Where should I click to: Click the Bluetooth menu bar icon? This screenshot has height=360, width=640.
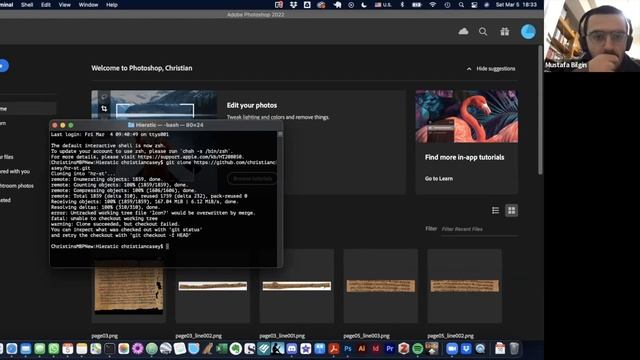(402, 5)
